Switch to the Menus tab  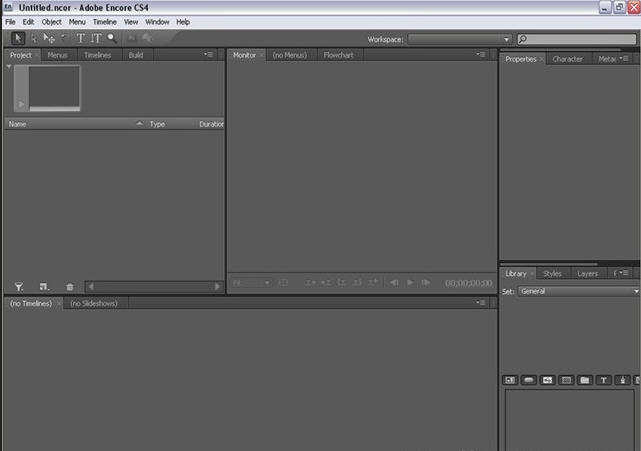[57, 55]
